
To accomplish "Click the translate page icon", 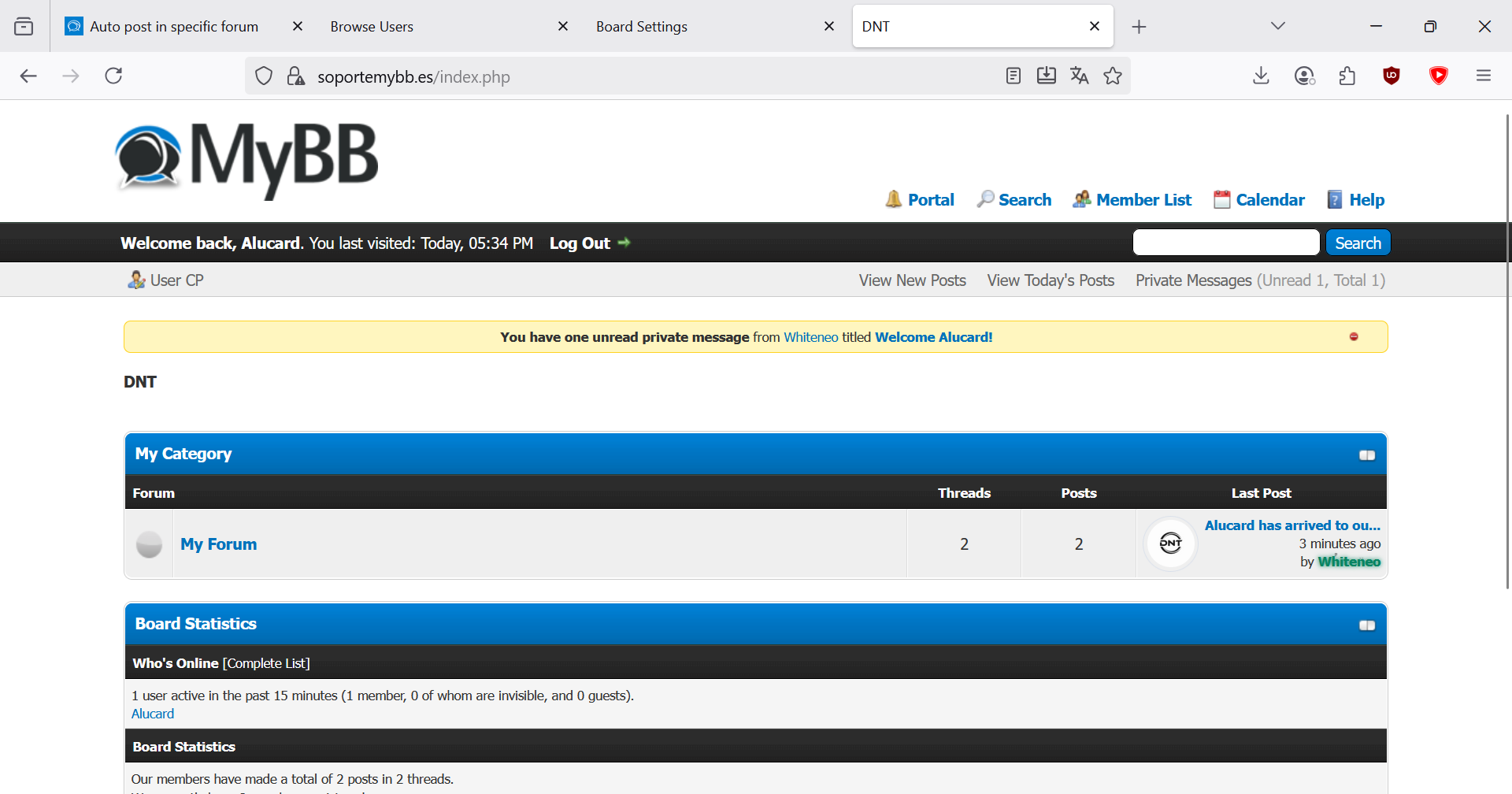I will (1079, 76).
